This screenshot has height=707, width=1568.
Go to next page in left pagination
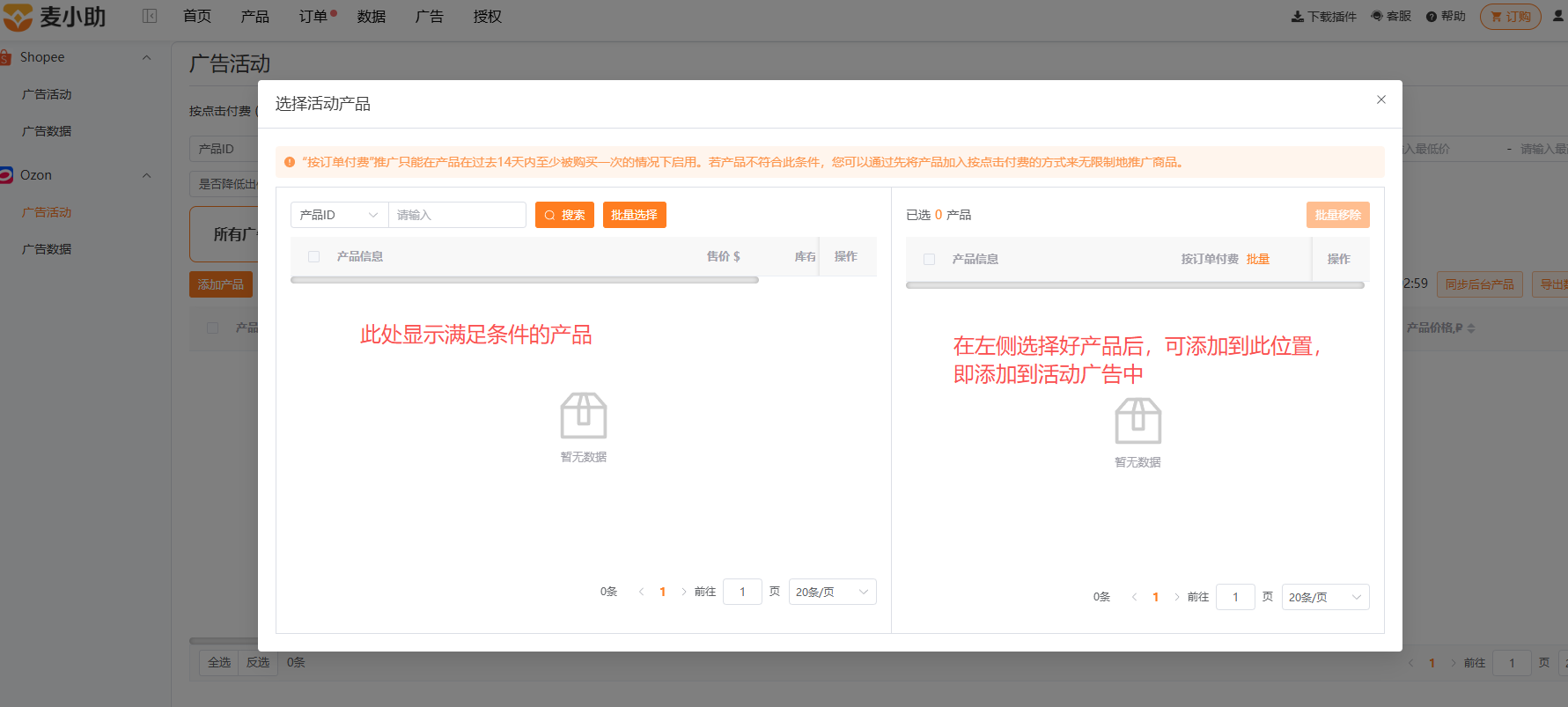pos(683,592)
